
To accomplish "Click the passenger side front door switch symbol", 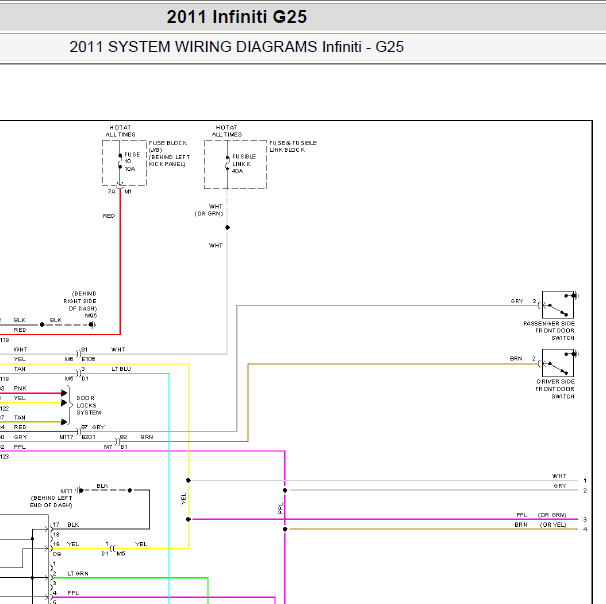I will tap(558, 305).
